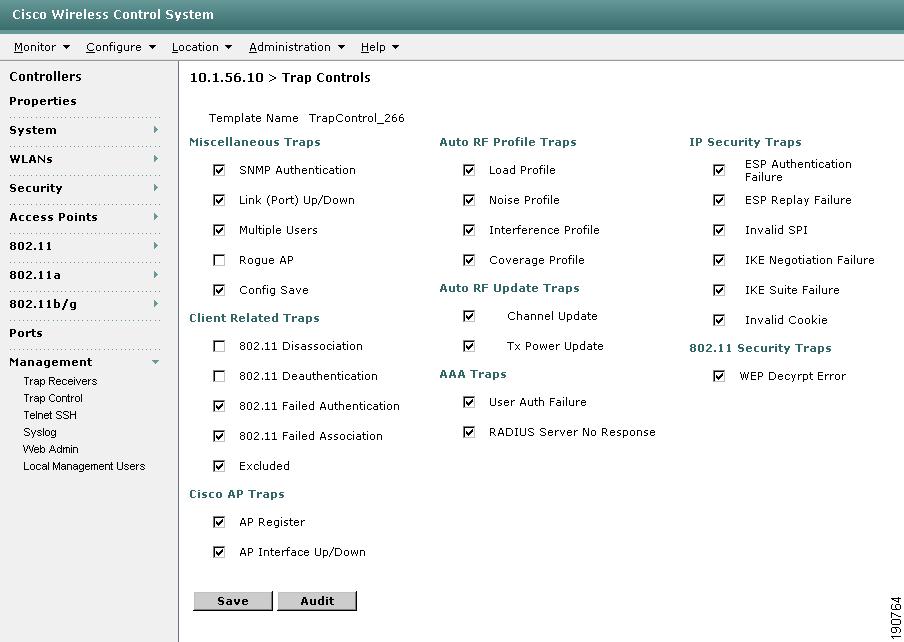Toggle the Interference Profile checkbox
904x642 pixels.
[x=469, y=230]
